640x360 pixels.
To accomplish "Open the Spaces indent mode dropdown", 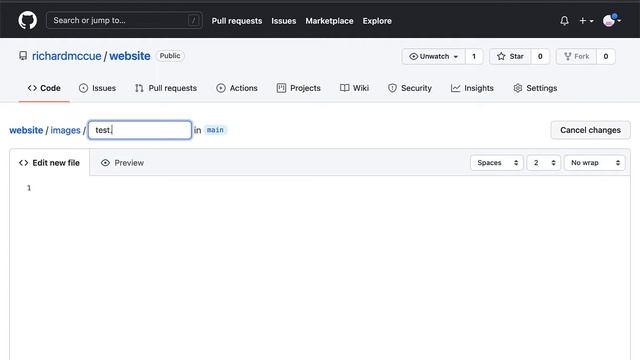I will 497,163.
